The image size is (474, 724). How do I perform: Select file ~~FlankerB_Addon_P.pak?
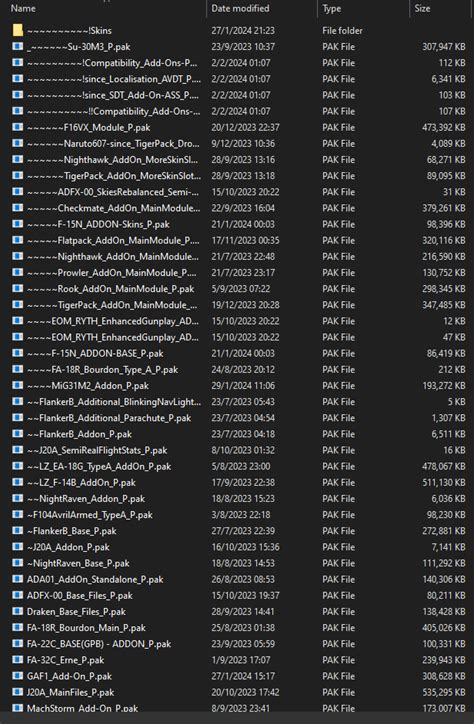coord(79,434)
